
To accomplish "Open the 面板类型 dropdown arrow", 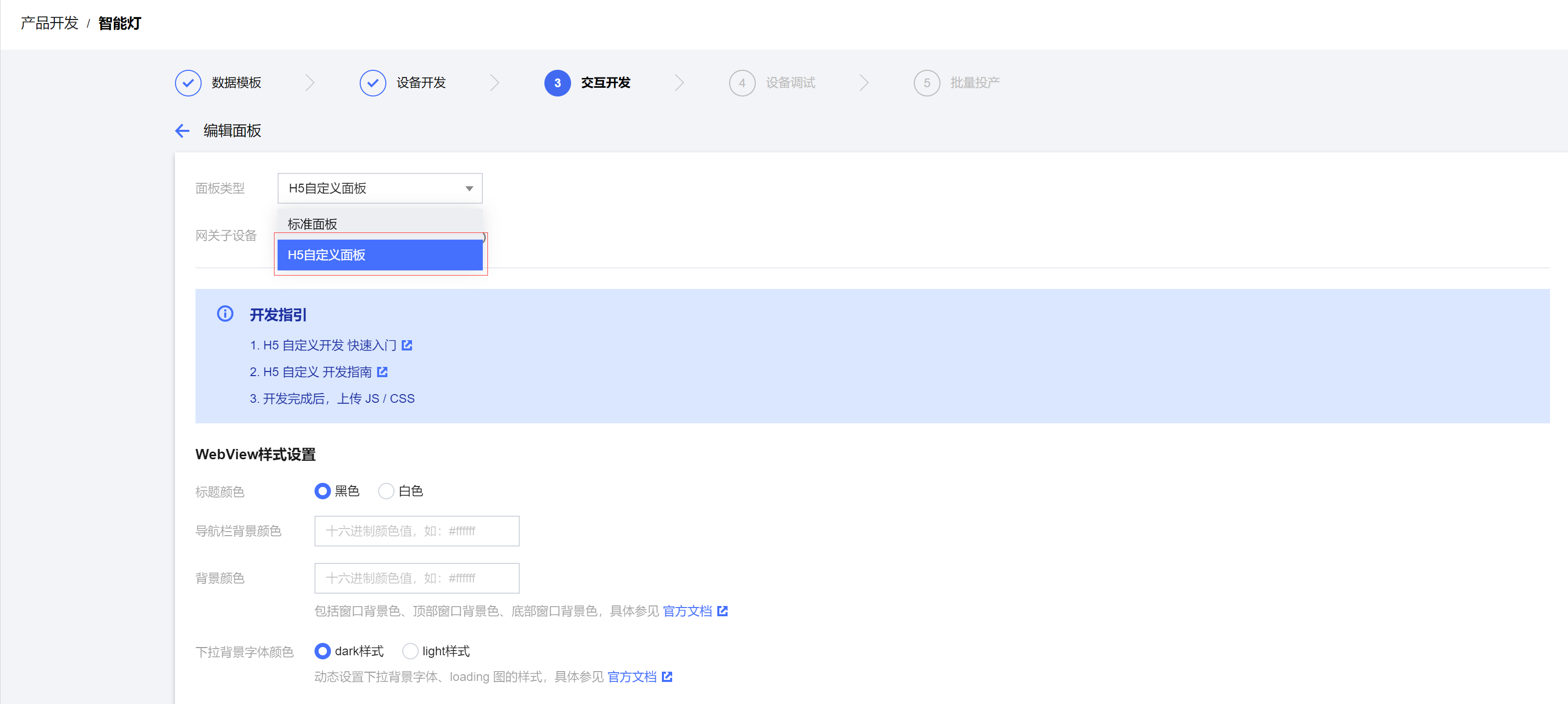I will pyautogui.click(x=469, y=189).
